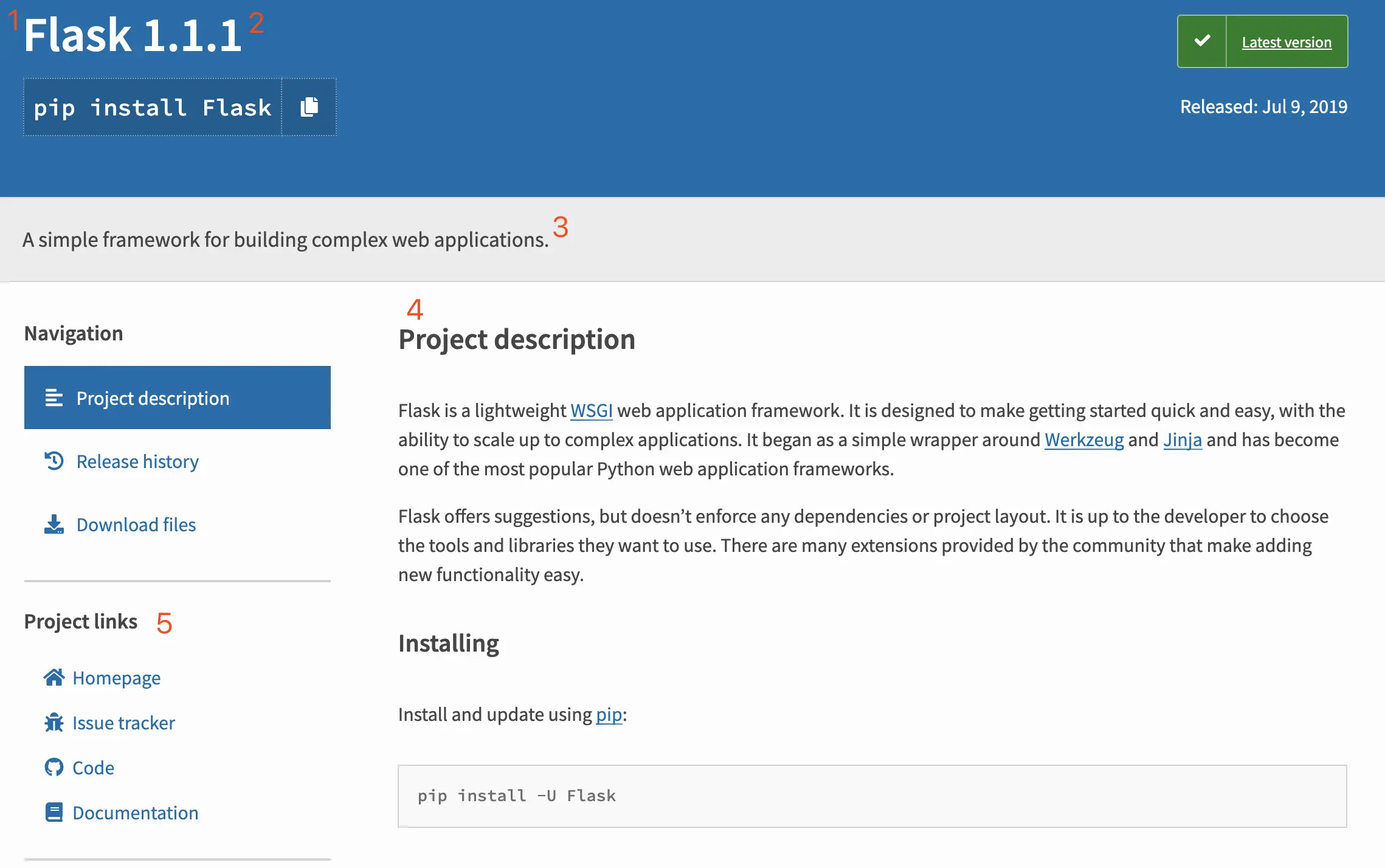Click the GitHub icon beside Code
The width and height of the screenshot is (1385, 868).
pos(54,767)
